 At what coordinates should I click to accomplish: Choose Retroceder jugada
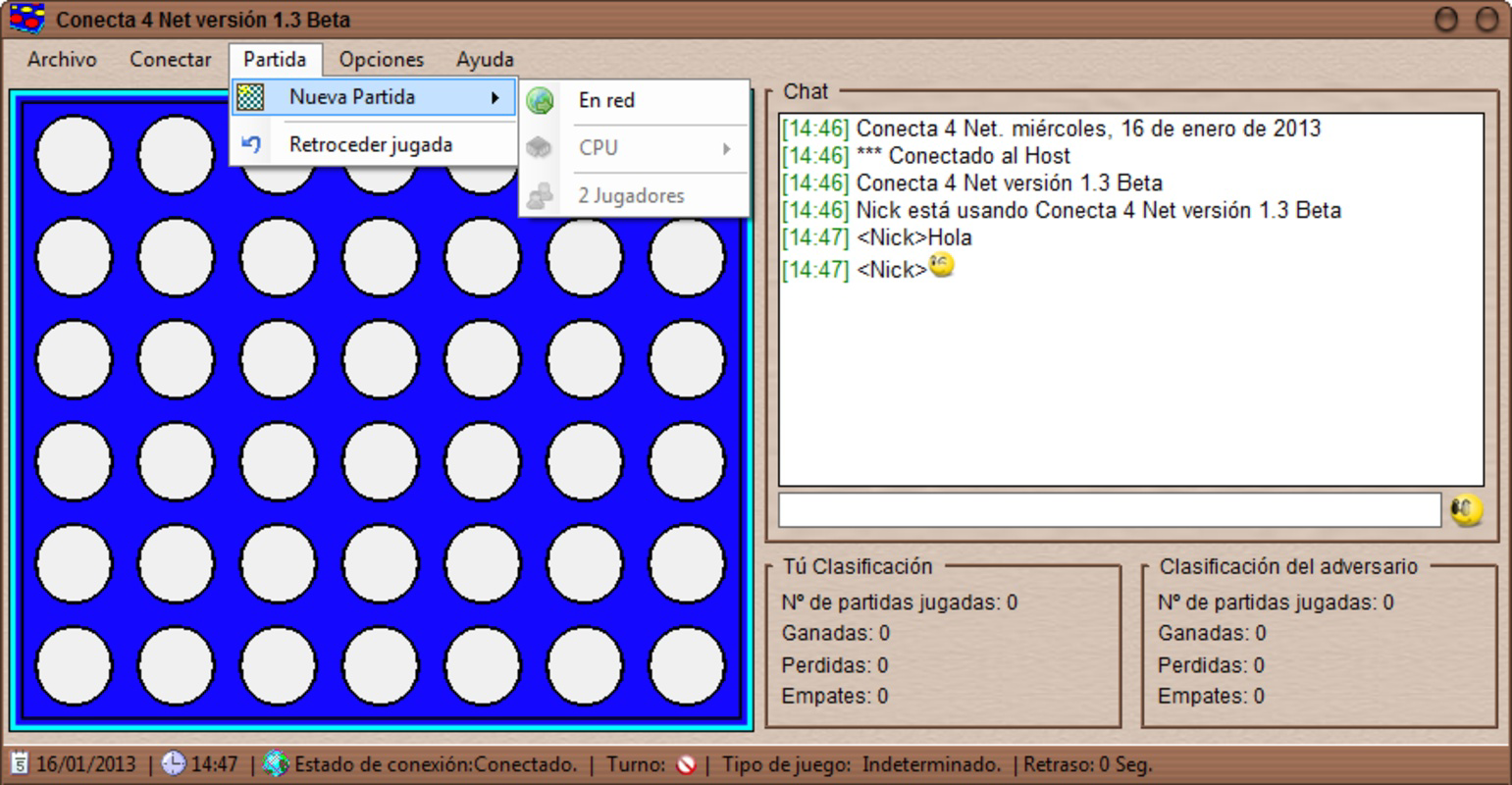tap(374, 144)
